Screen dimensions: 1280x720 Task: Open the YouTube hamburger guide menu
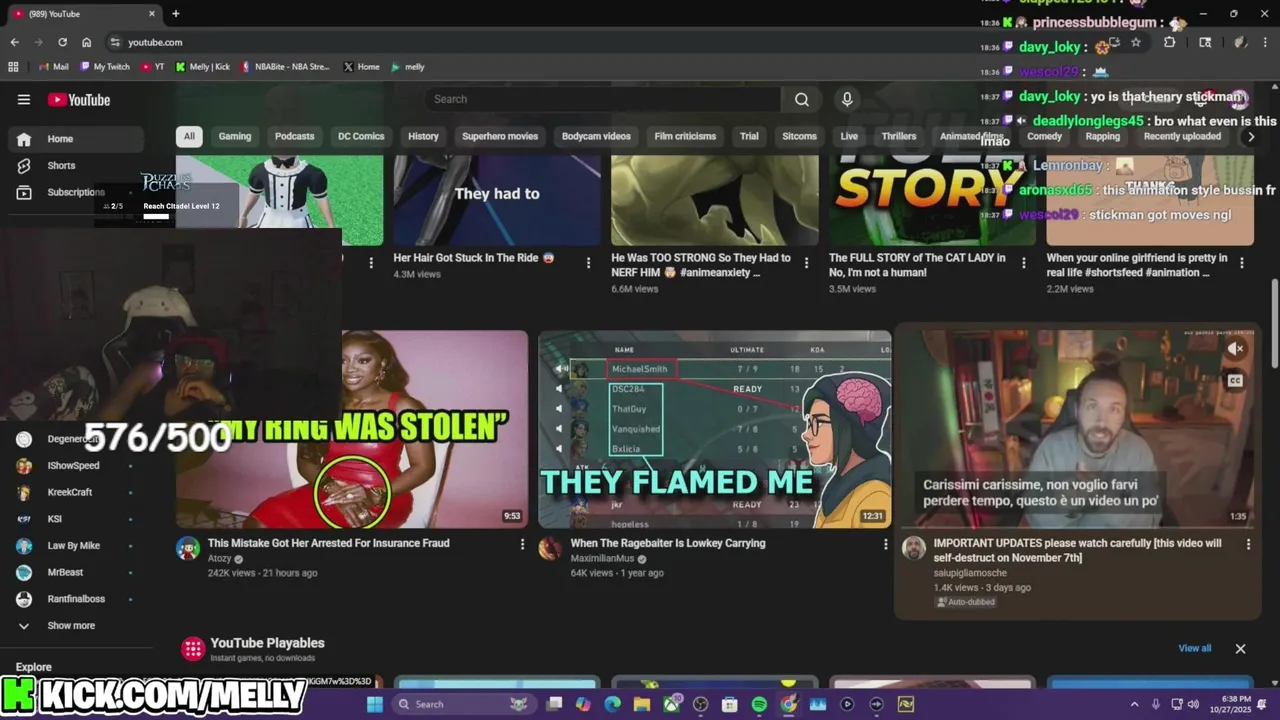coord(24,99)
